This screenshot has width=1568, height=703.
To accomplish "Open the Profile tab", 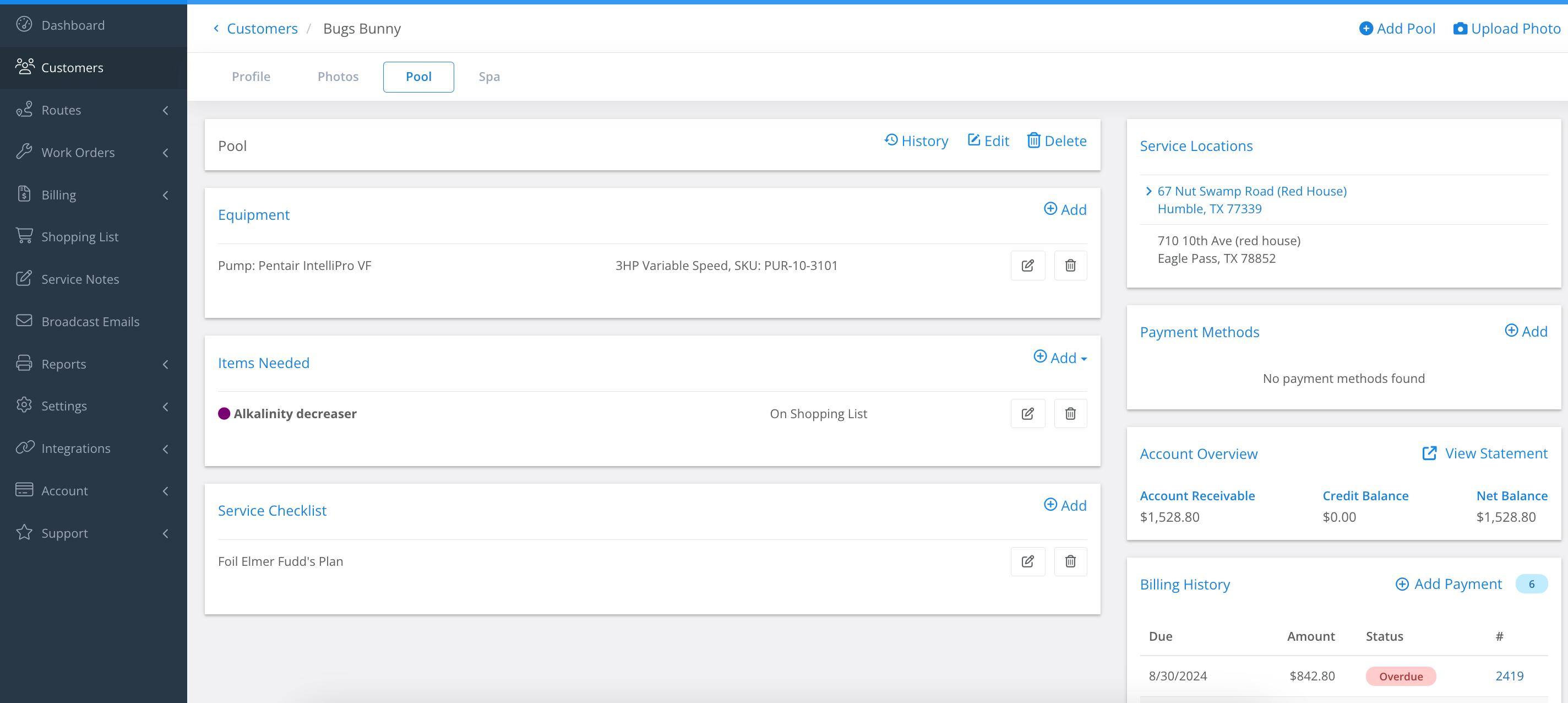I will tap(251, 77).
